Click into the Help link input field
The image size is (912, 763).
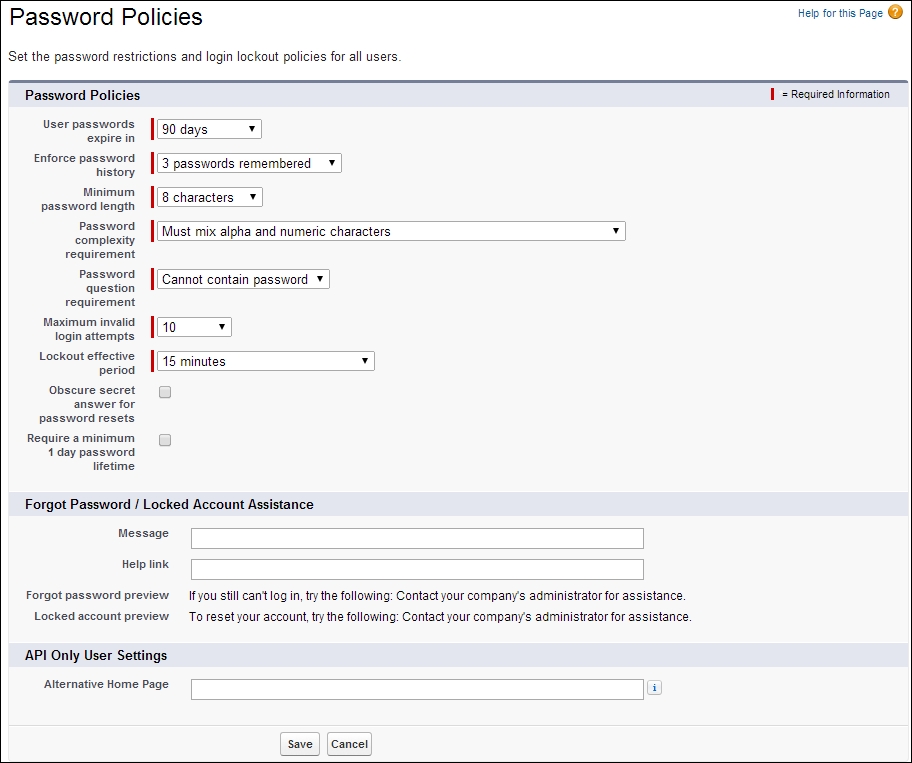[x=417, y=569]
